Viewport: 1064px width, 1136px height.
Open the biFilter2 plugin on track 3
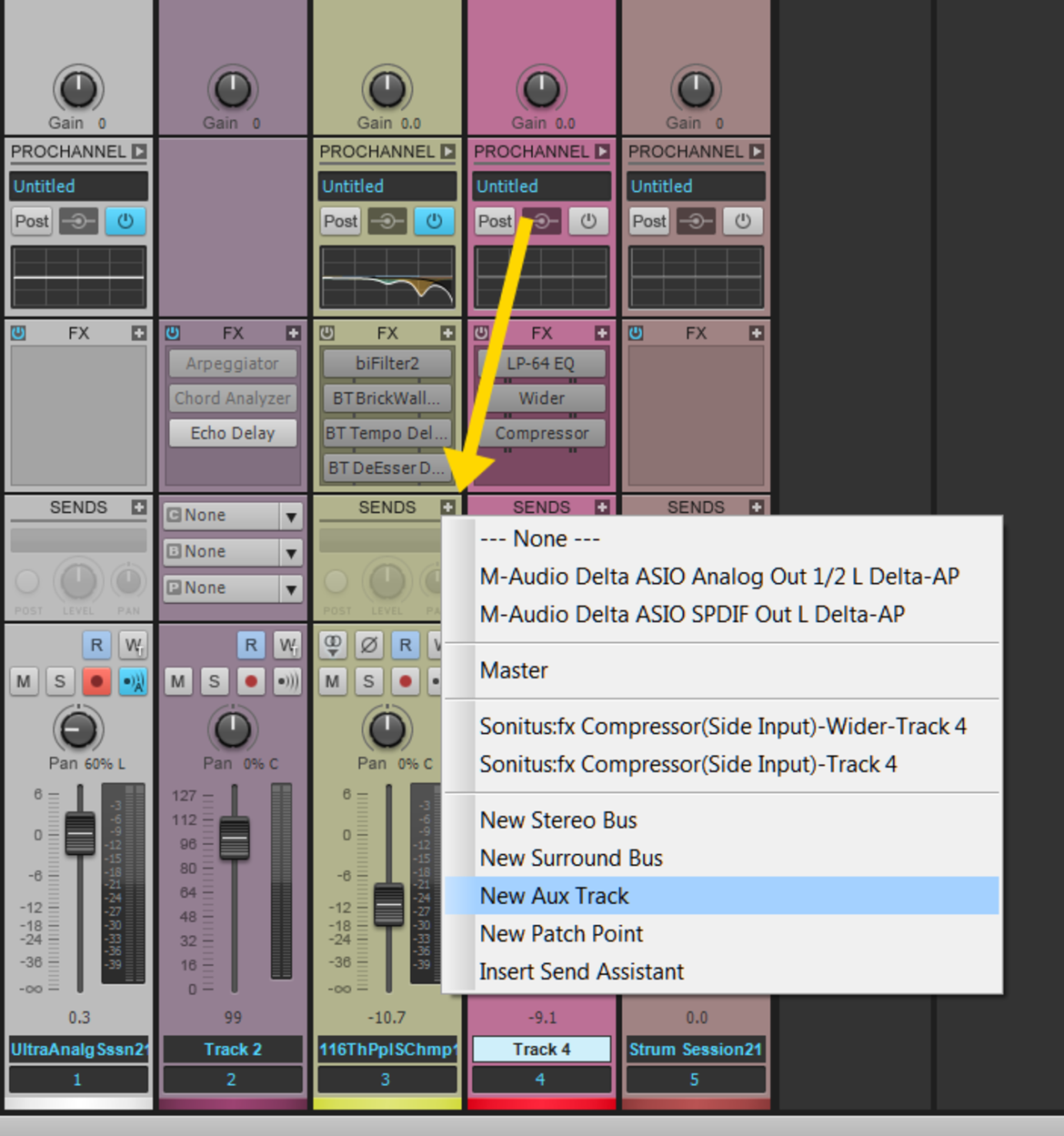coord(387,364)
